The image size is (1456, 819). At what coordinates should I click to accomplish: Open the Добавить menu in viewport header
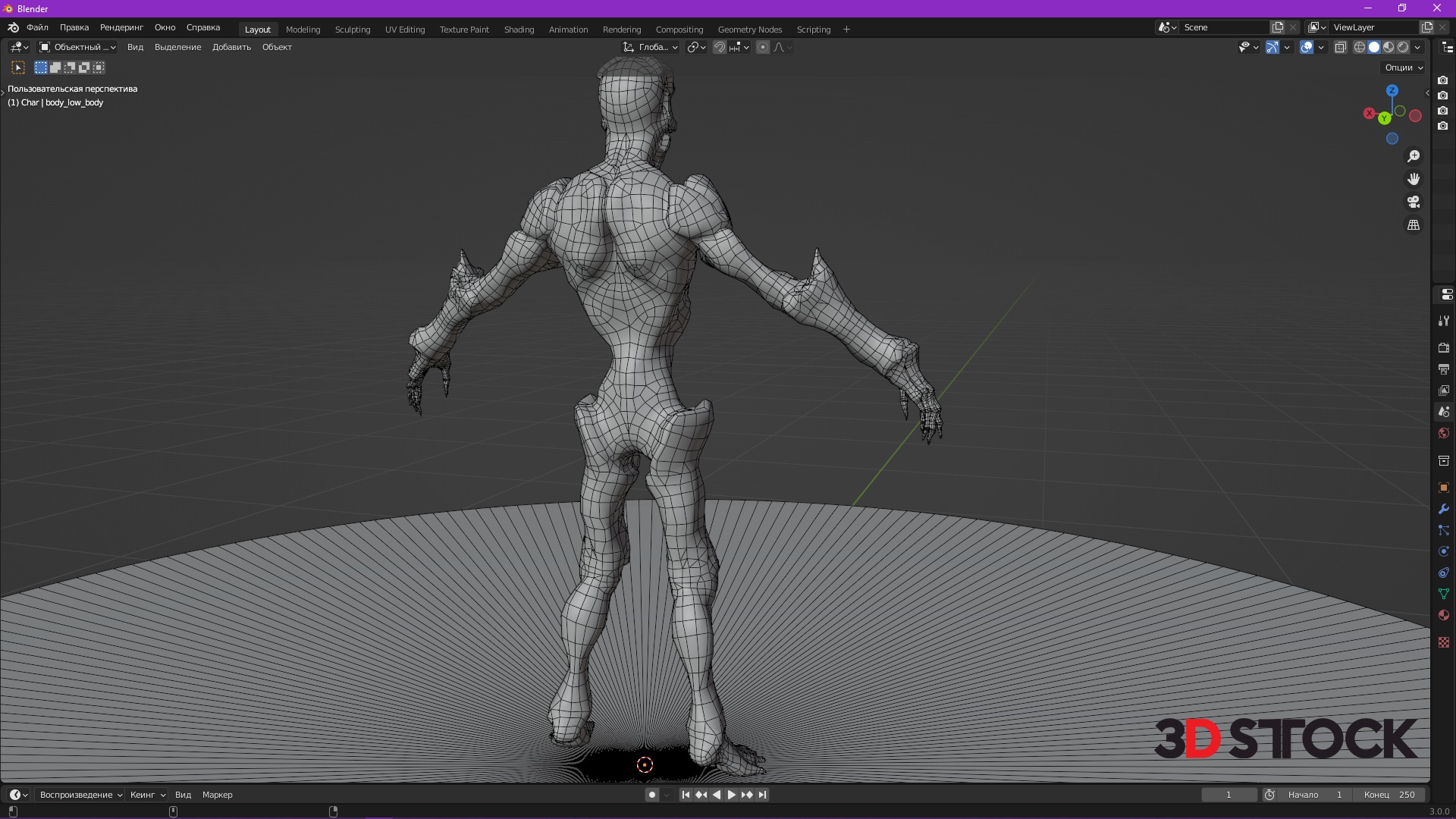[231, 47]
